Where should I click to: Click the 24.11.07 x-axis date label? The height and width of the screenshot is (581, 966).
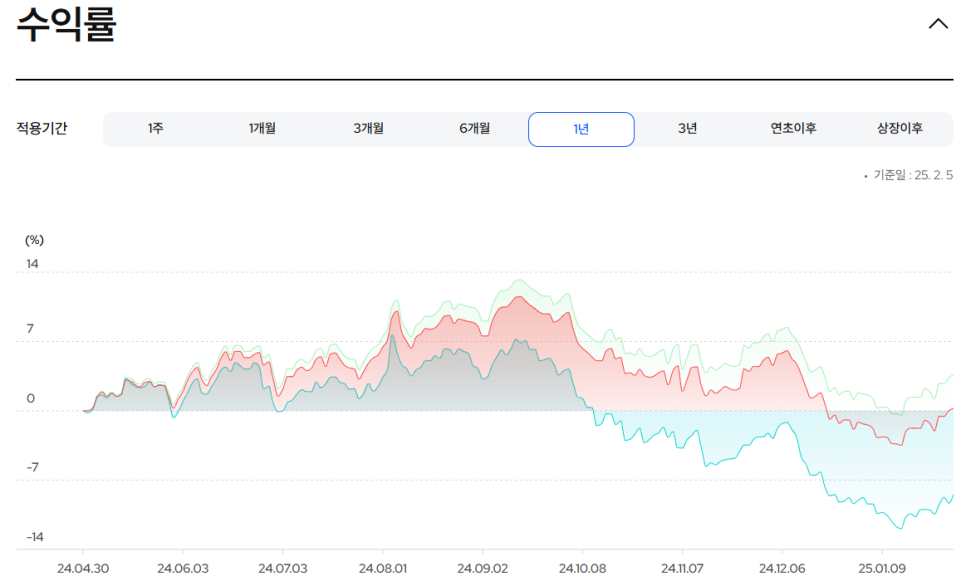(682, 568)
